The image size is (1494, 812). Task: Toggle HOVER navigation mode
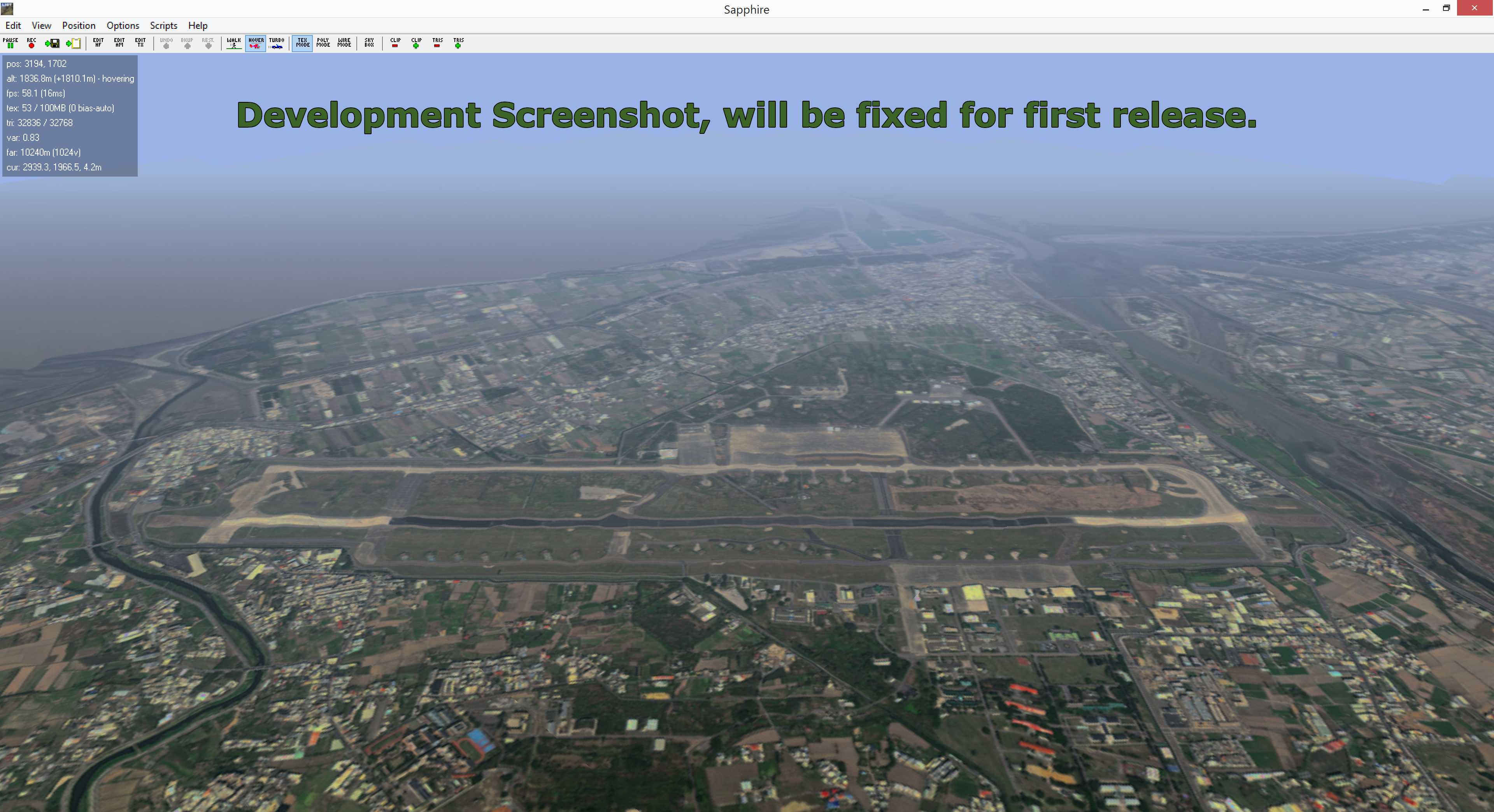[255, 43]
